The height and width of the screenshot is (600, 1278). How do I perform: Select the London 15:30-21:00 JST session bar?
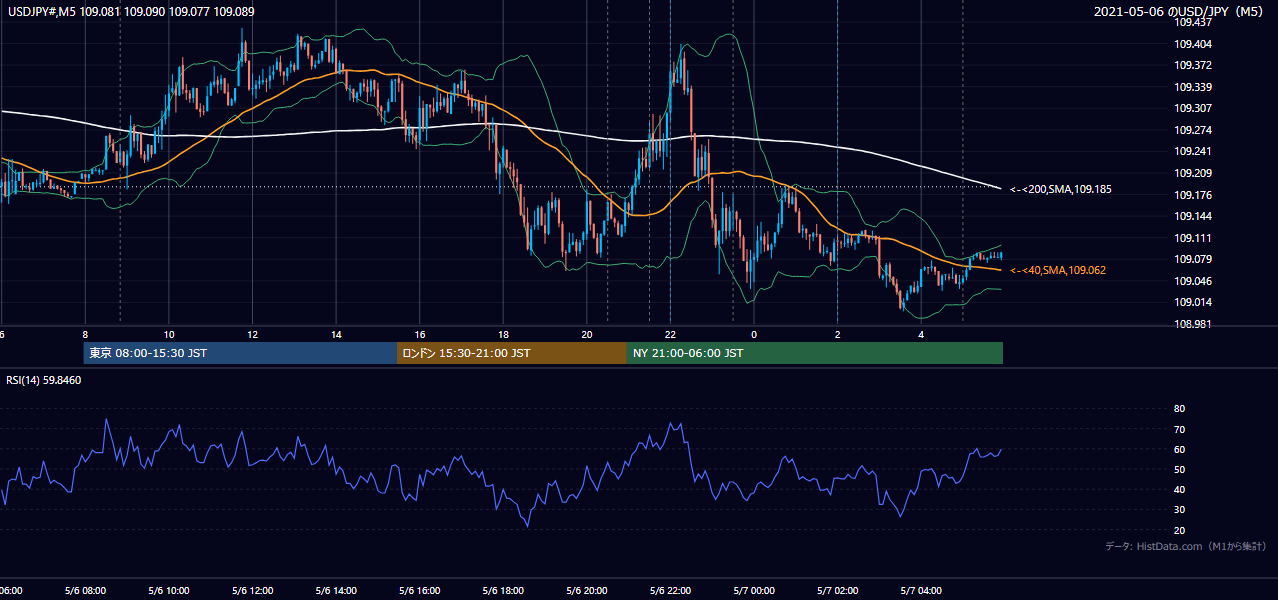tap(512, 353)
